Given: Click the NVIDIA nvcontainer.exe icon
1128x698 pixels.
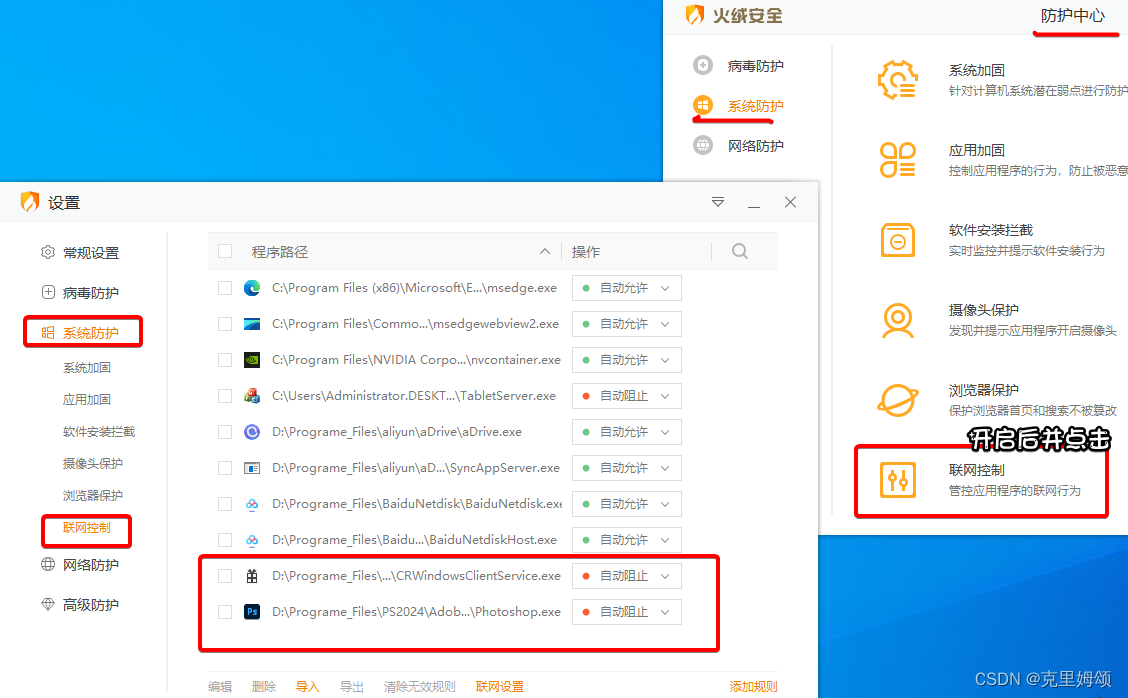Looking at the screenshot, I should pos(252,360).
